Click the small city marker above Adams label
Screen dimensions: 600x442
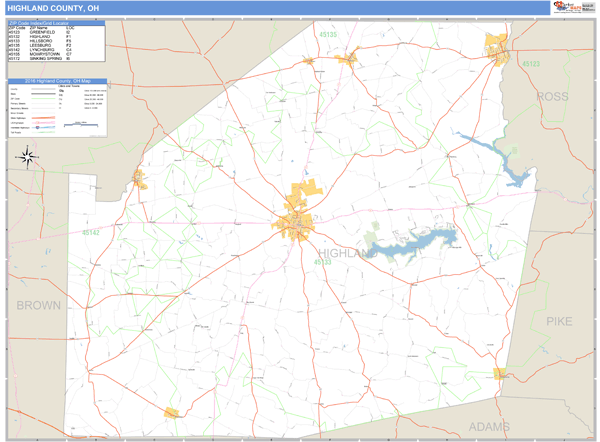tap(499, 373)
